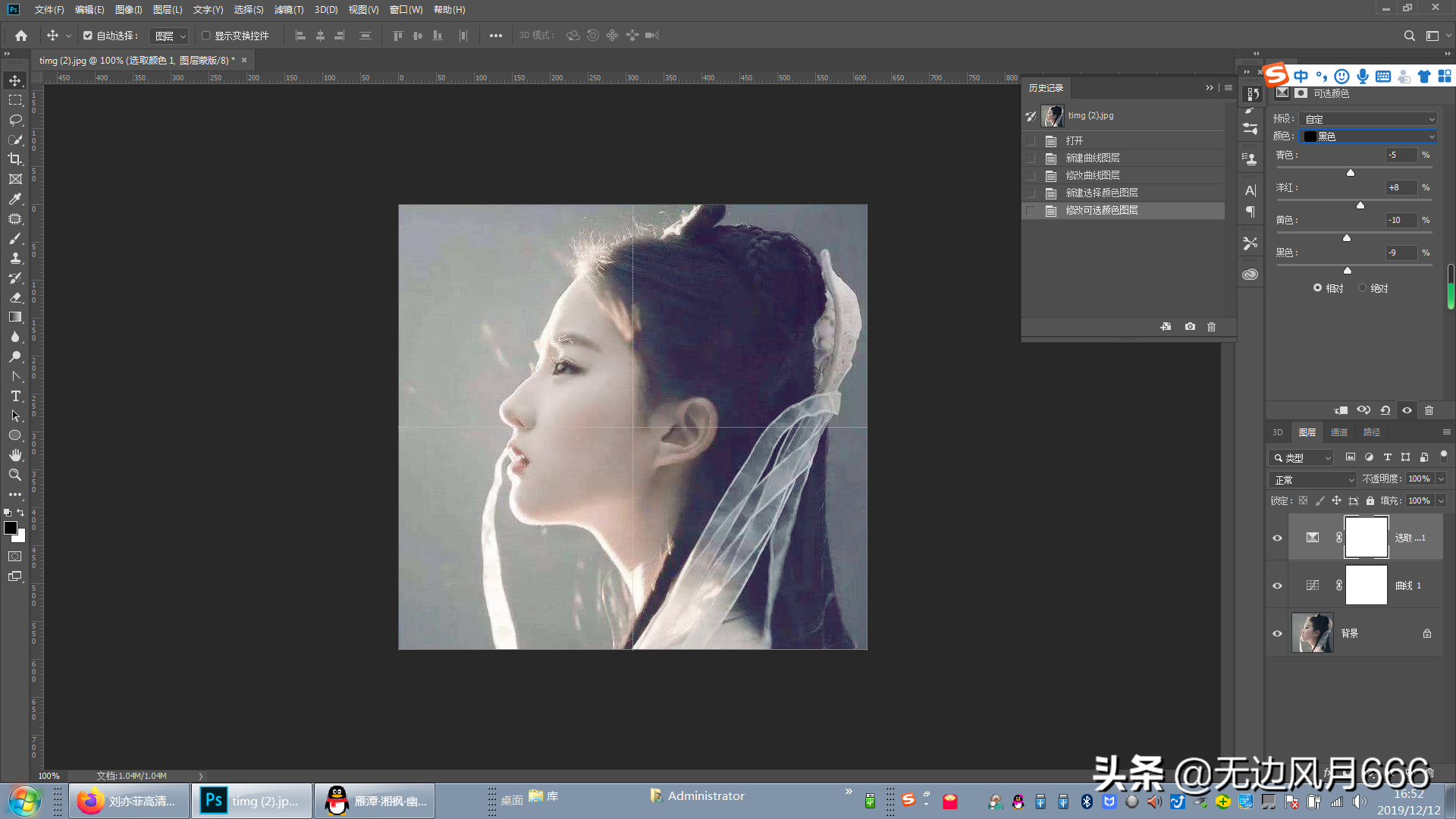Click the Cyan (青色) slider handle
The height and width of the screenshot is (819, 1456).
[1351, 173]
